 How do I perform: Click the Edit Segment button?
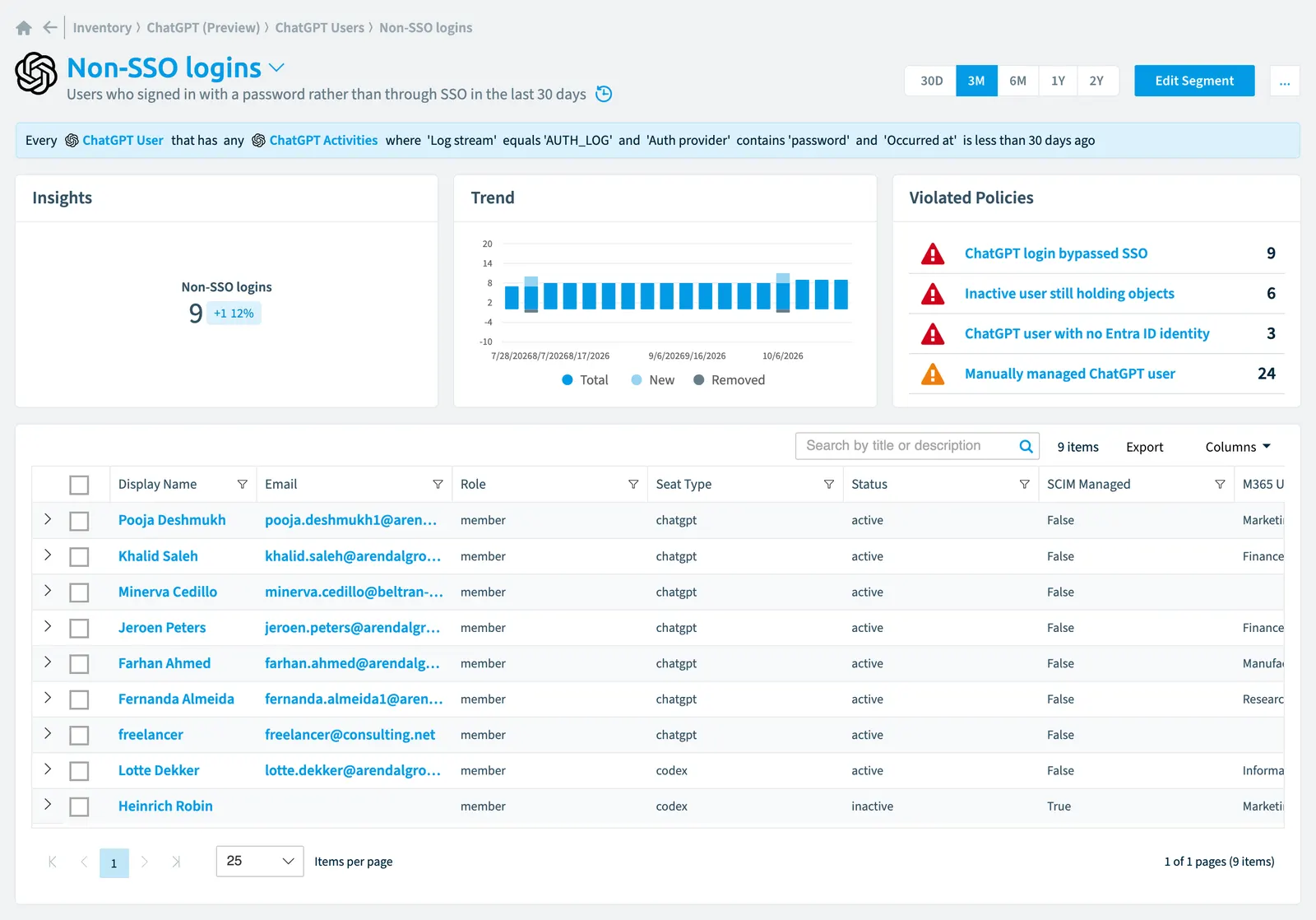(1194, 81)
